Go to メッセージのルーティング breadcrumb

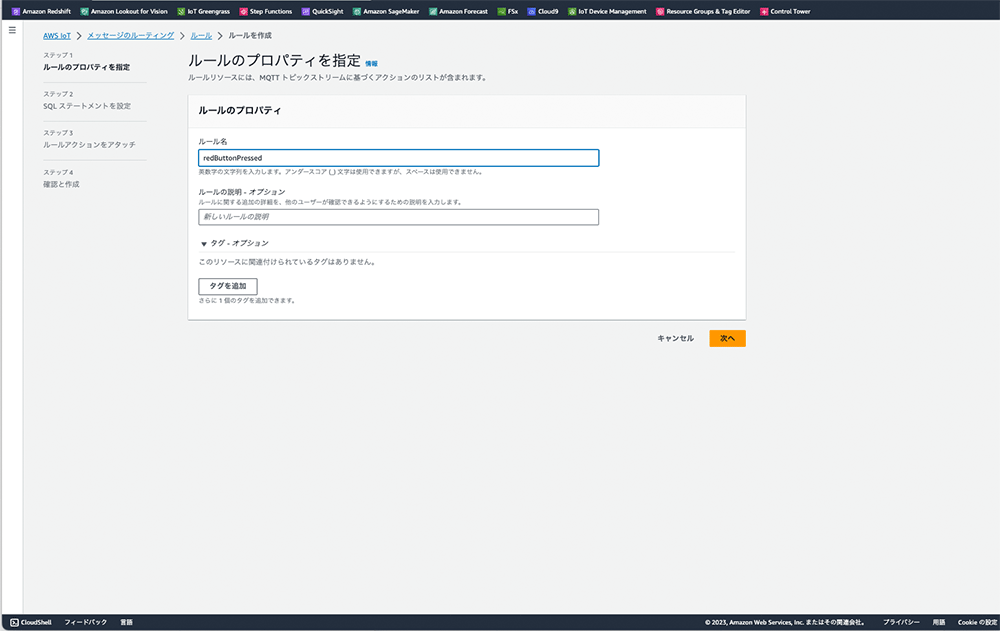coord(130,36)
